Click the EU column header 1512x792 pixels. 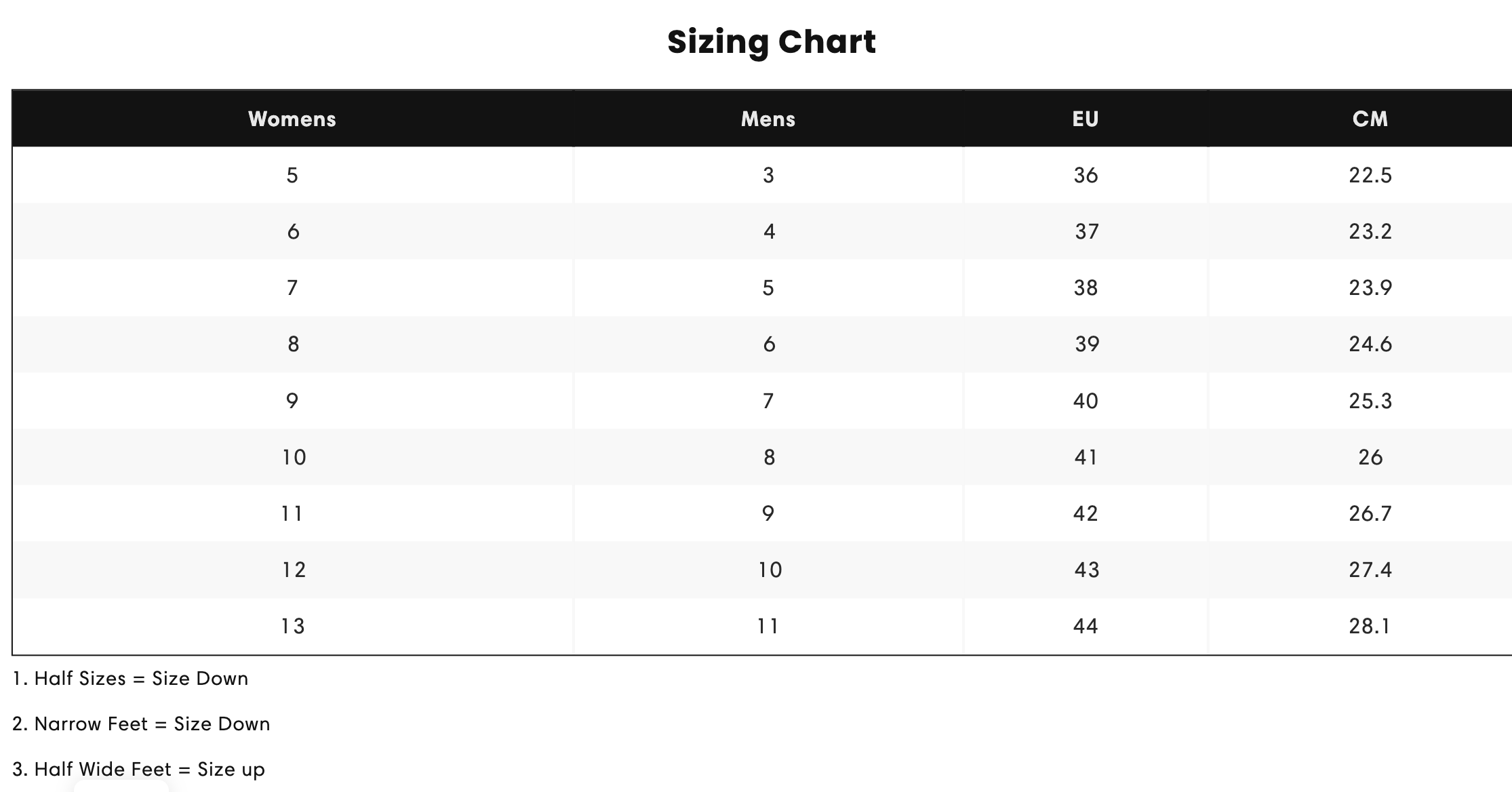click(x=1086, y=119)
